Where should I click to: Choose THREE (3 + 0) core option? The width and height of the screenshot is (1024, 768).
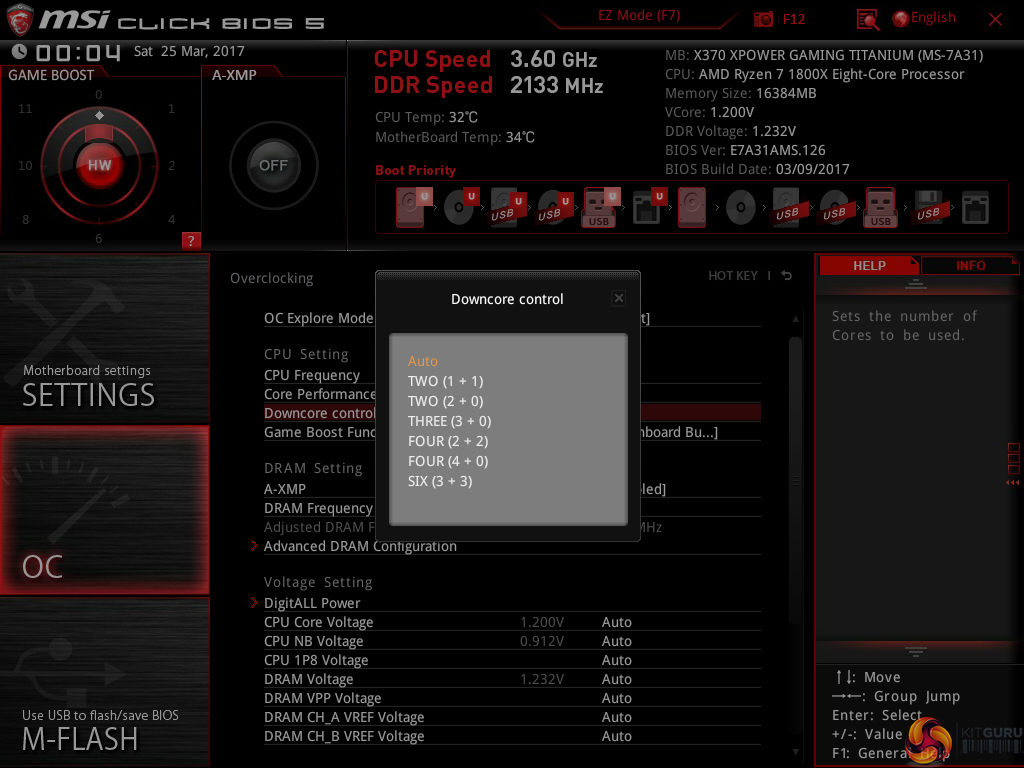click(x=449, y=421)
